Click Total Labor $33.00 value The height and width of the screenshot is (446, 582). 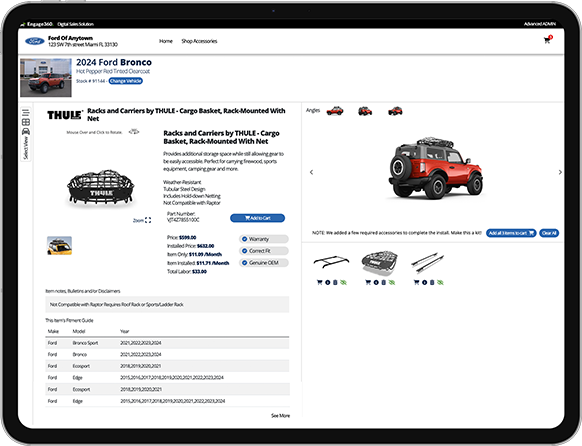click(x=199, y=271)
